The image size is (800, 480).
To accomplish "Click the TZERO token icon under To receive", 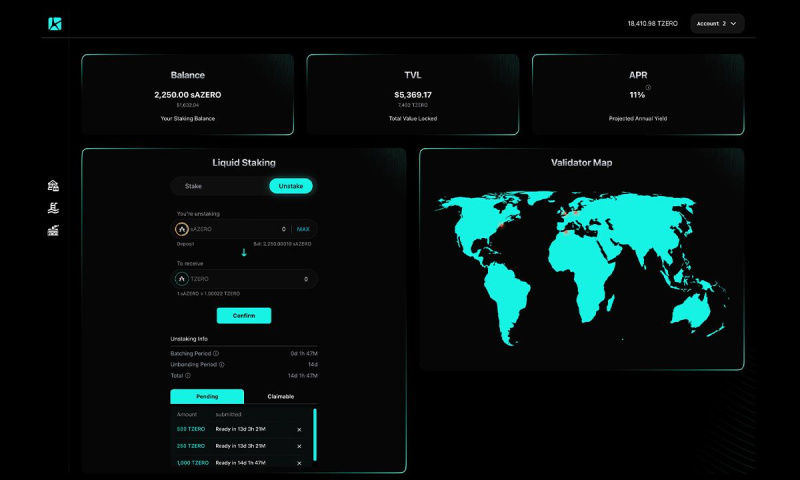I will [x=182, y=278].
